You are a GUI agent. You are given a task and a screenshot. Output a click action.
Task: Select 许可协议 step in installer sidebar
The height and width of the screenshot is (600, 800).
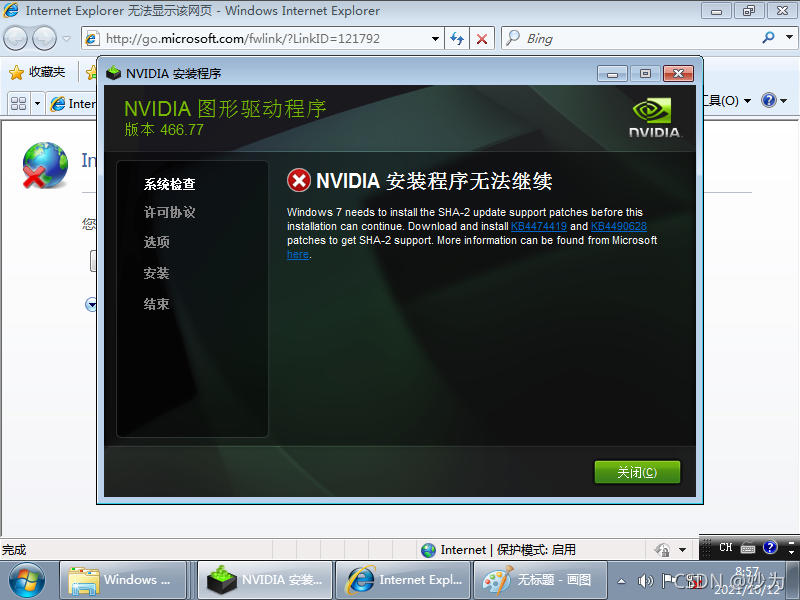170,212
